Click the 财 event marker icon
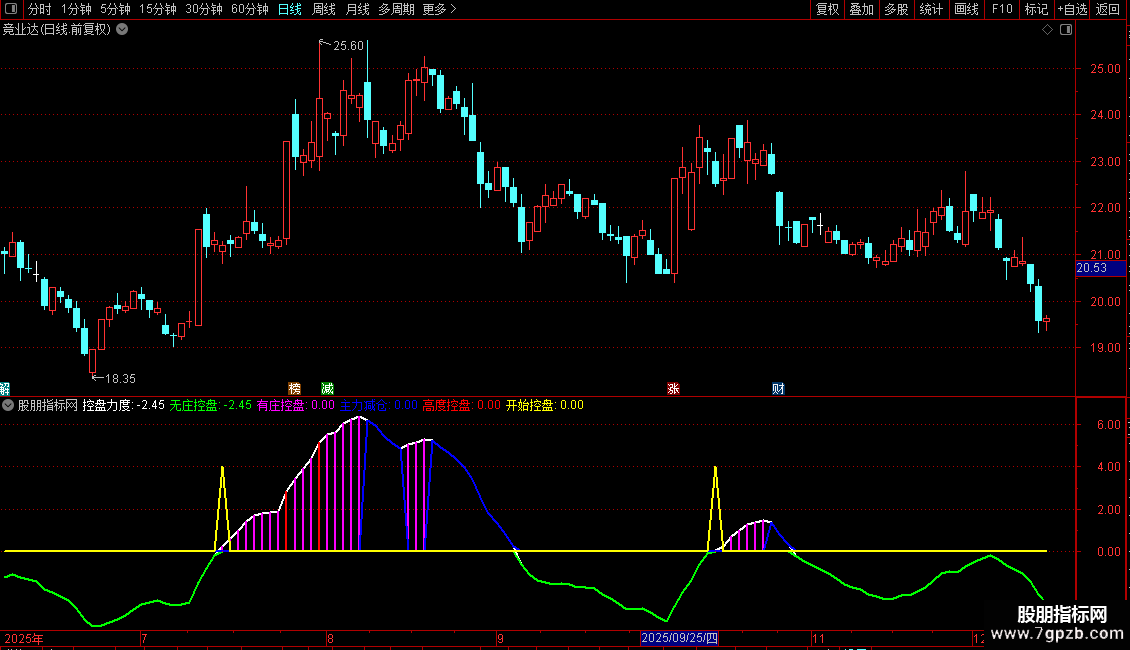Viewport: 1130px width, 650px height. pyautogui.click(x=778, y=388)
